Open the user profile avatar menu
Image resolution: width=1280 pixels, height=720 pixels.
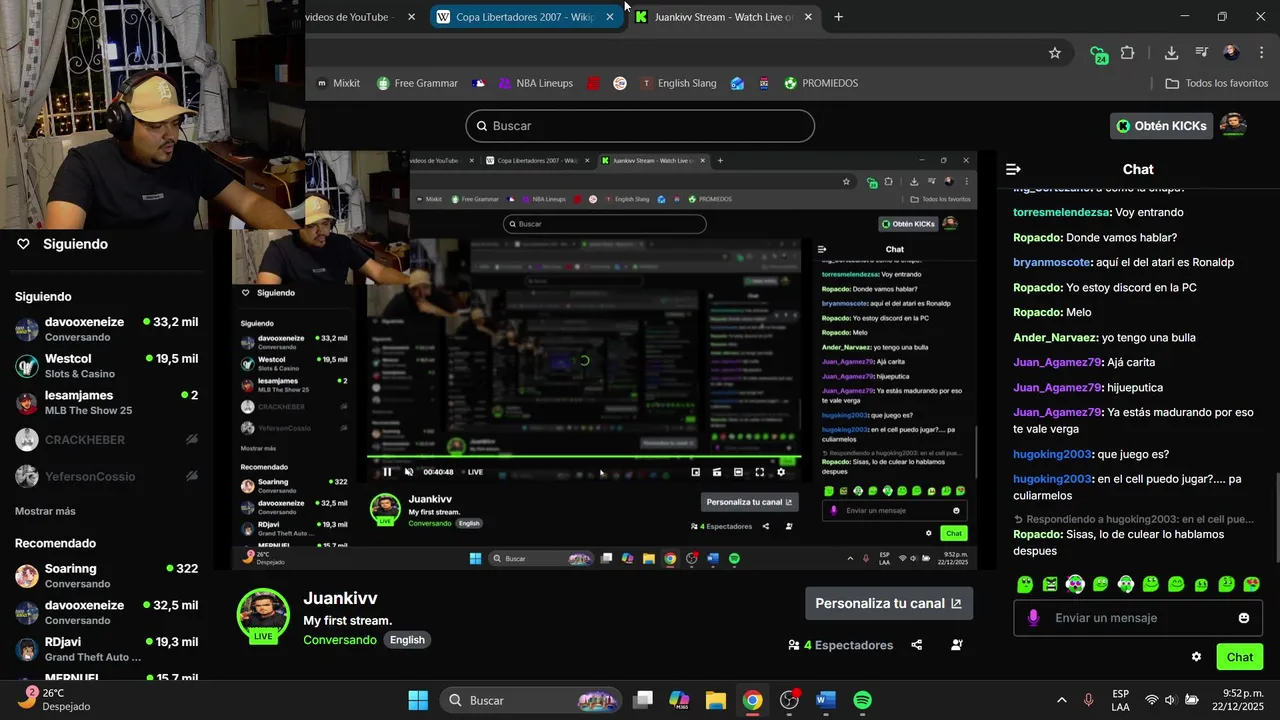tap(1234, 125)
